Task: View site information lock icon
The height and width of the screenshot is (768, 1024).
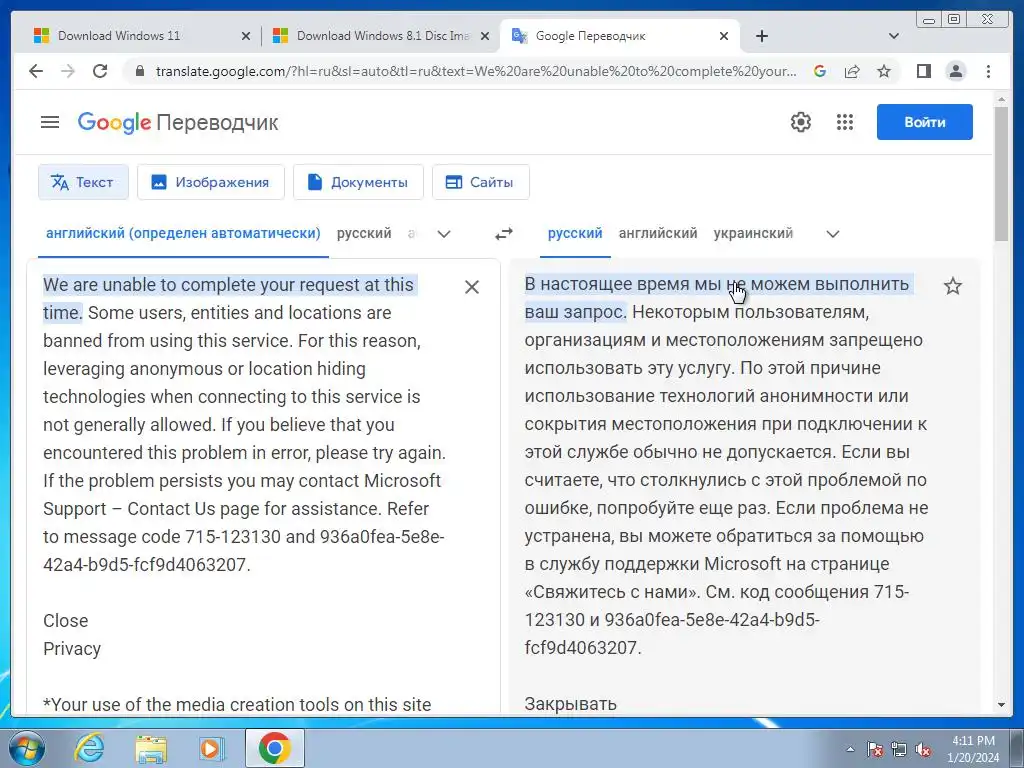Action: [139, 71]
